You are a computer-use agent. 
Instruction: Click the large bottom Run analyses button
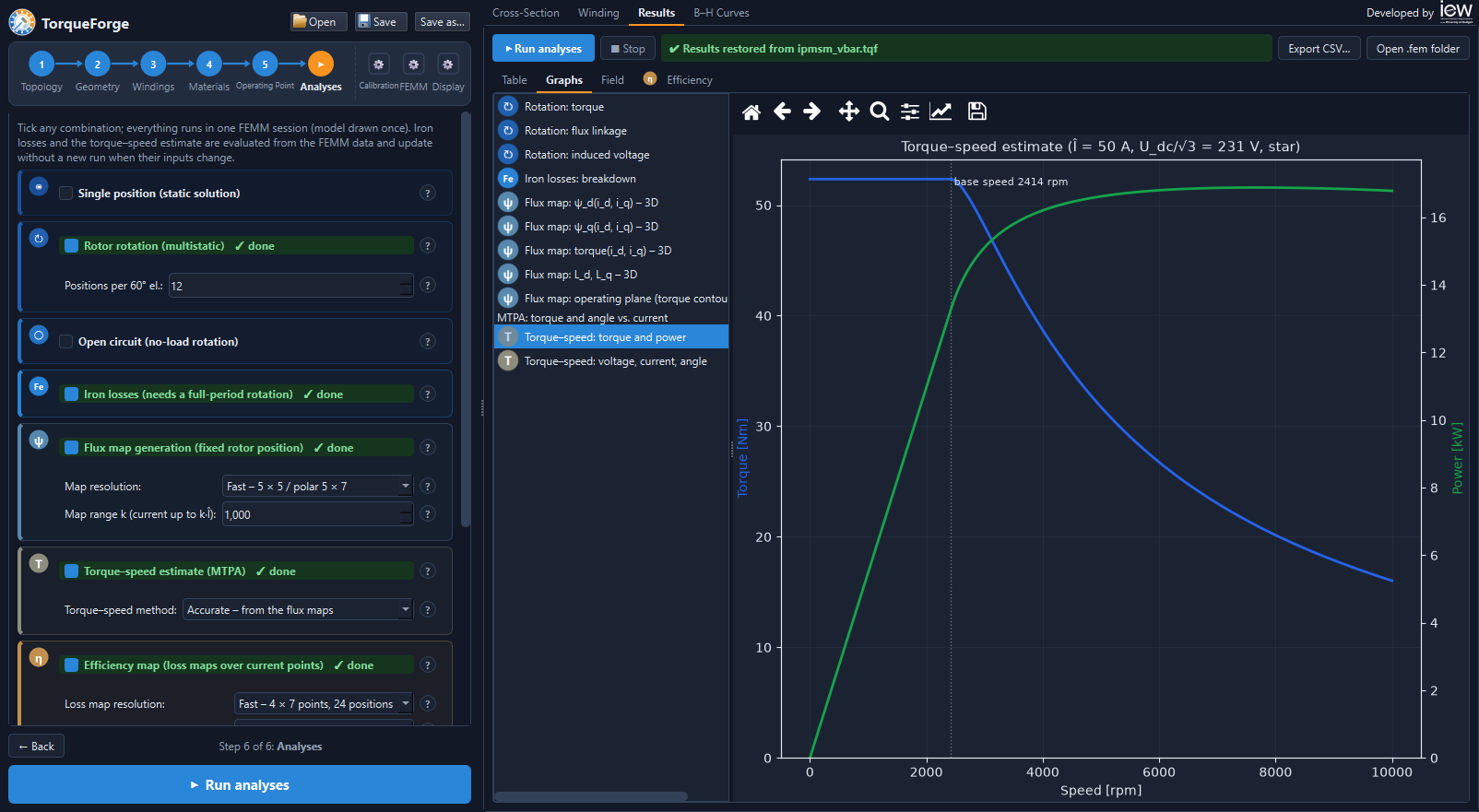click(240, 784)
